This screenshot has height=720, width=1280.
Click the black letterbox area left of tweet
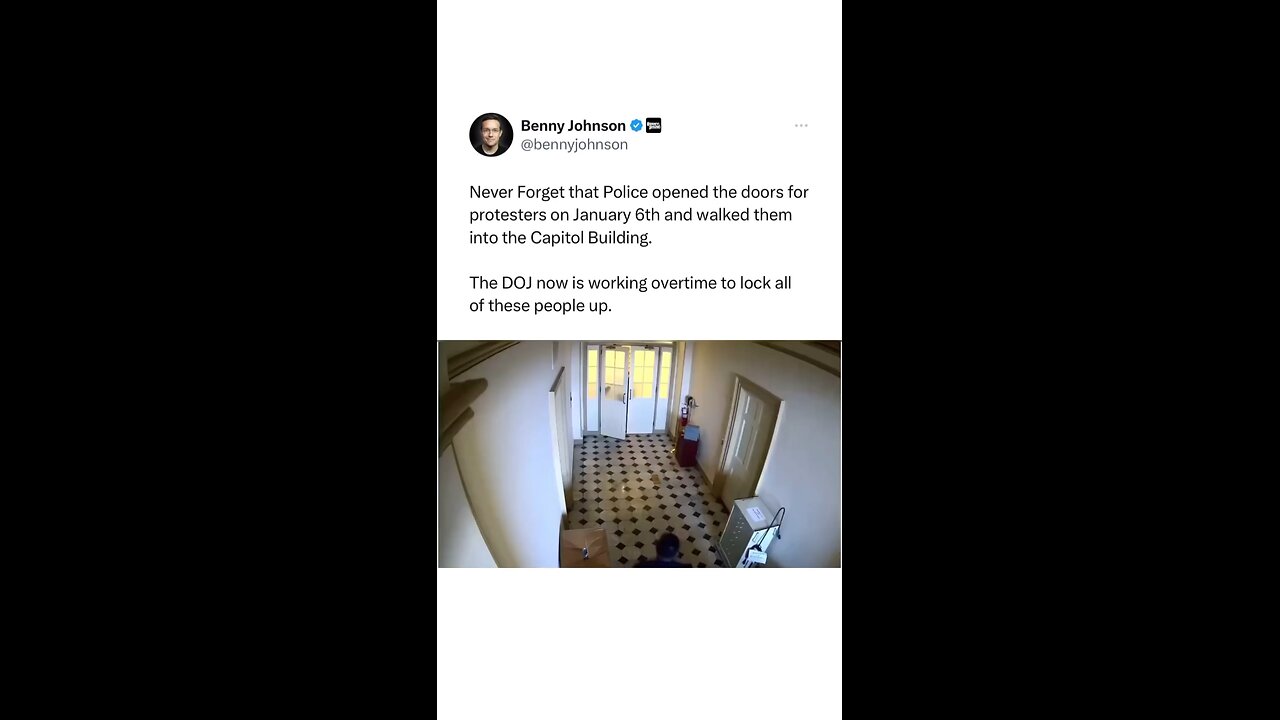click(218, 360)
